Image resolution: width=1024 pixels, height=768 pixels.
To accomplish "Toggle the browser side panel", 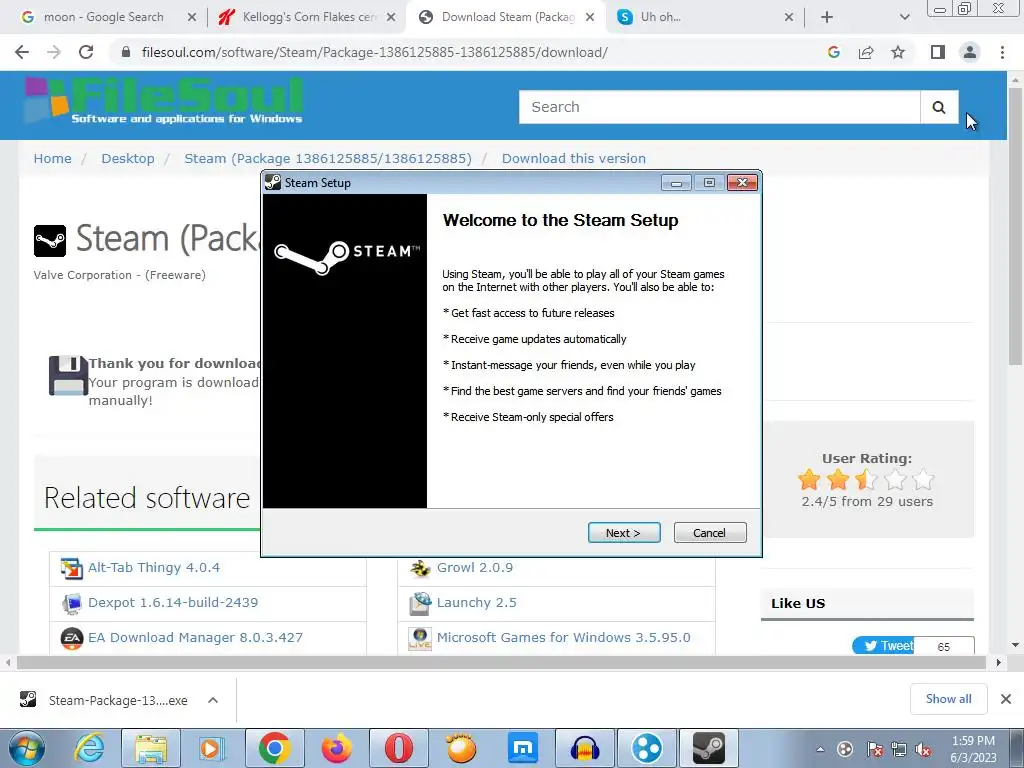I will (x=938, y=52).
